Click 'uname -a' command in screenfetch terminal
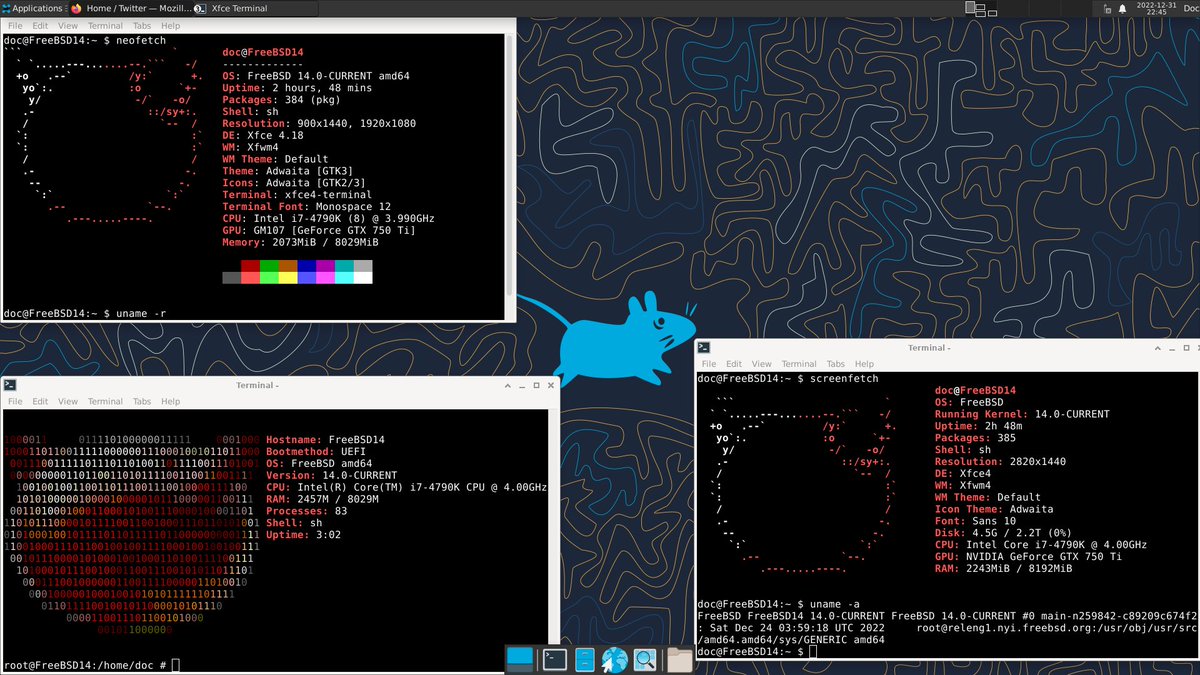This screenshot has height=675, width=1200. [x=836, y=604]
